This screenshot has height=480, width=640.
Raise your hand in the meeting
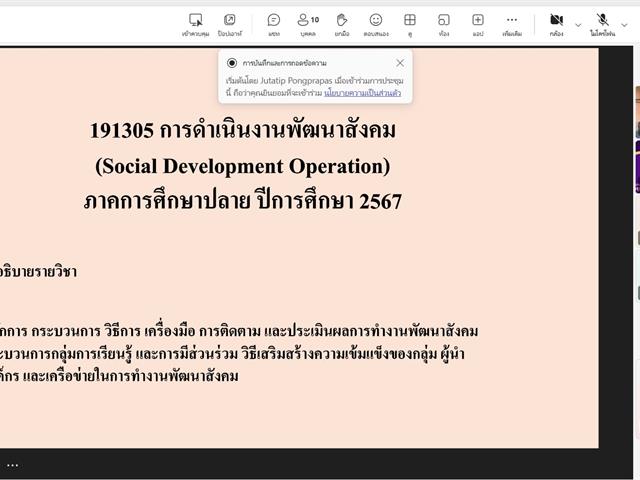click(x=342, y=23)
